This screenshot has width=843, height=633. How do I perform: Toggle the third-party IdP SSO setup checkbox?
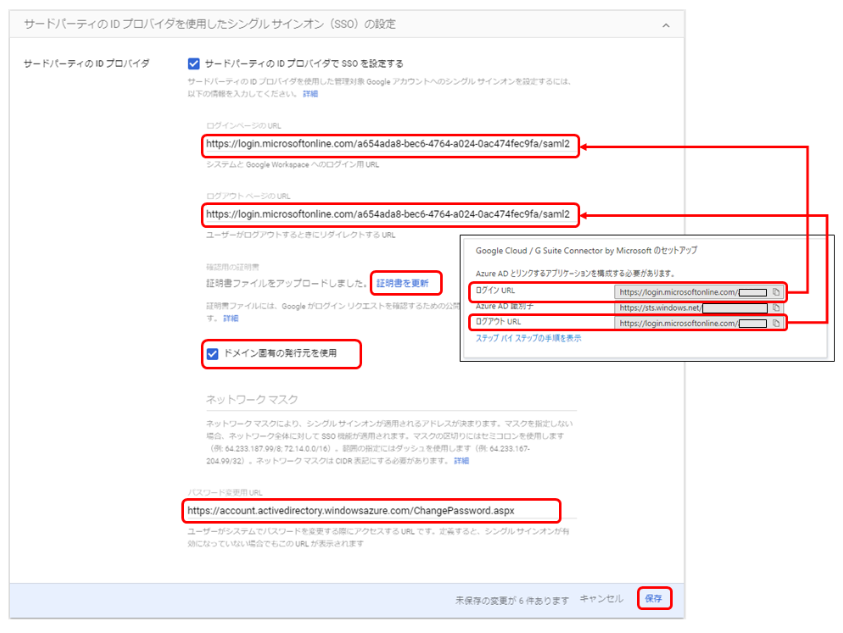pos(194,64)
